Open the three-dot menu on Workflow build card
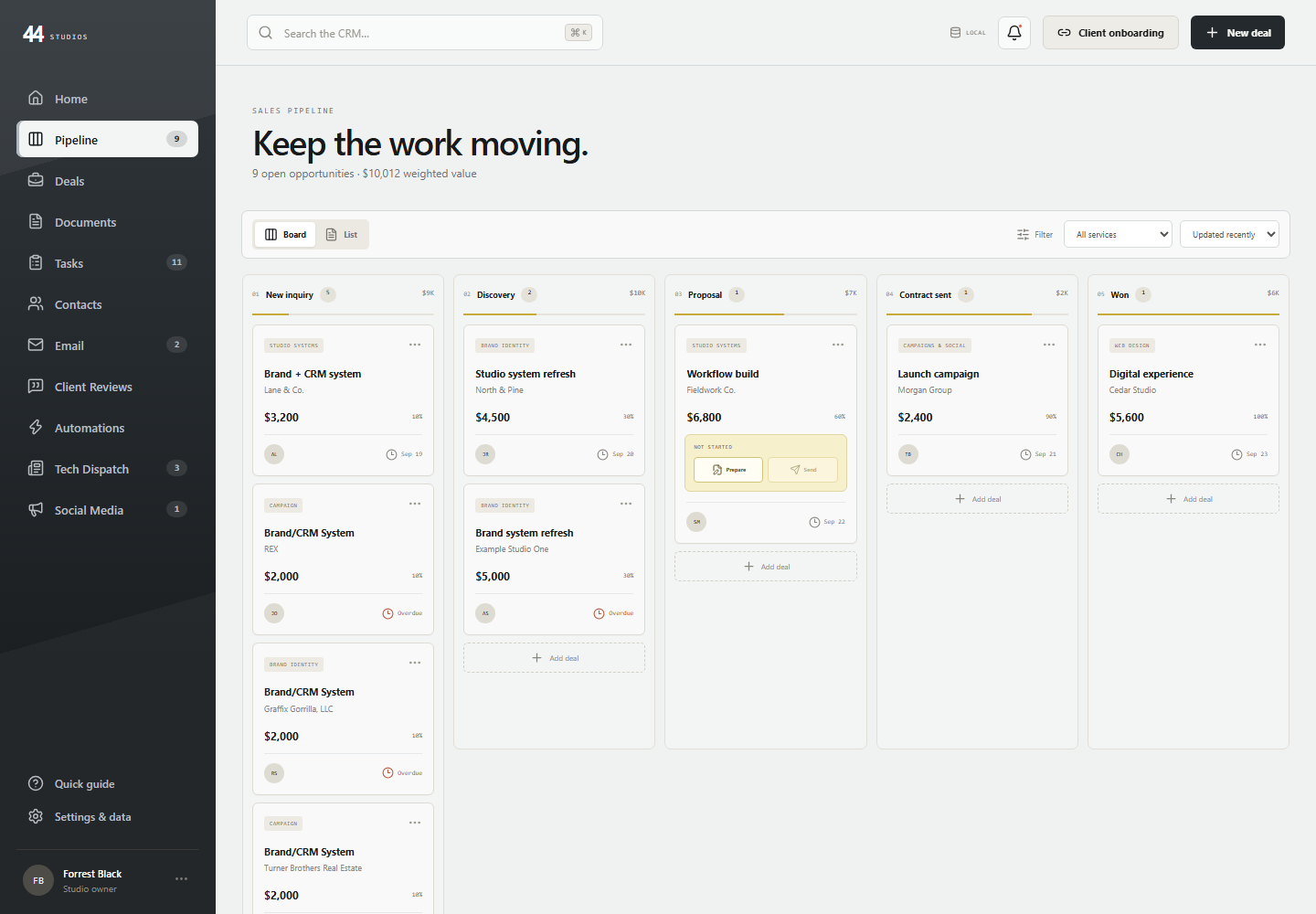1316x914 pixels. point(838,345)
